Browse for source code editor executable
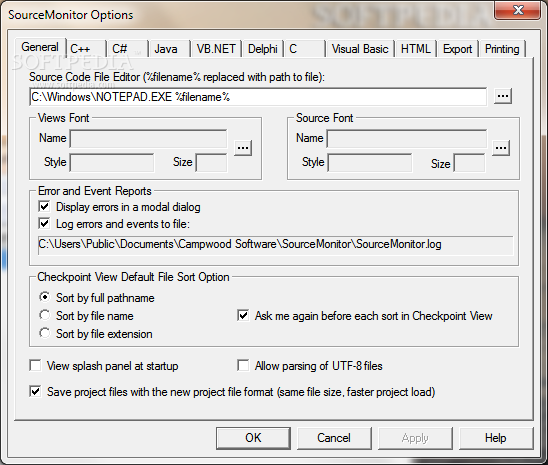Image resolution: width=548 pixels, height=465 pixels. coord(503,96)
